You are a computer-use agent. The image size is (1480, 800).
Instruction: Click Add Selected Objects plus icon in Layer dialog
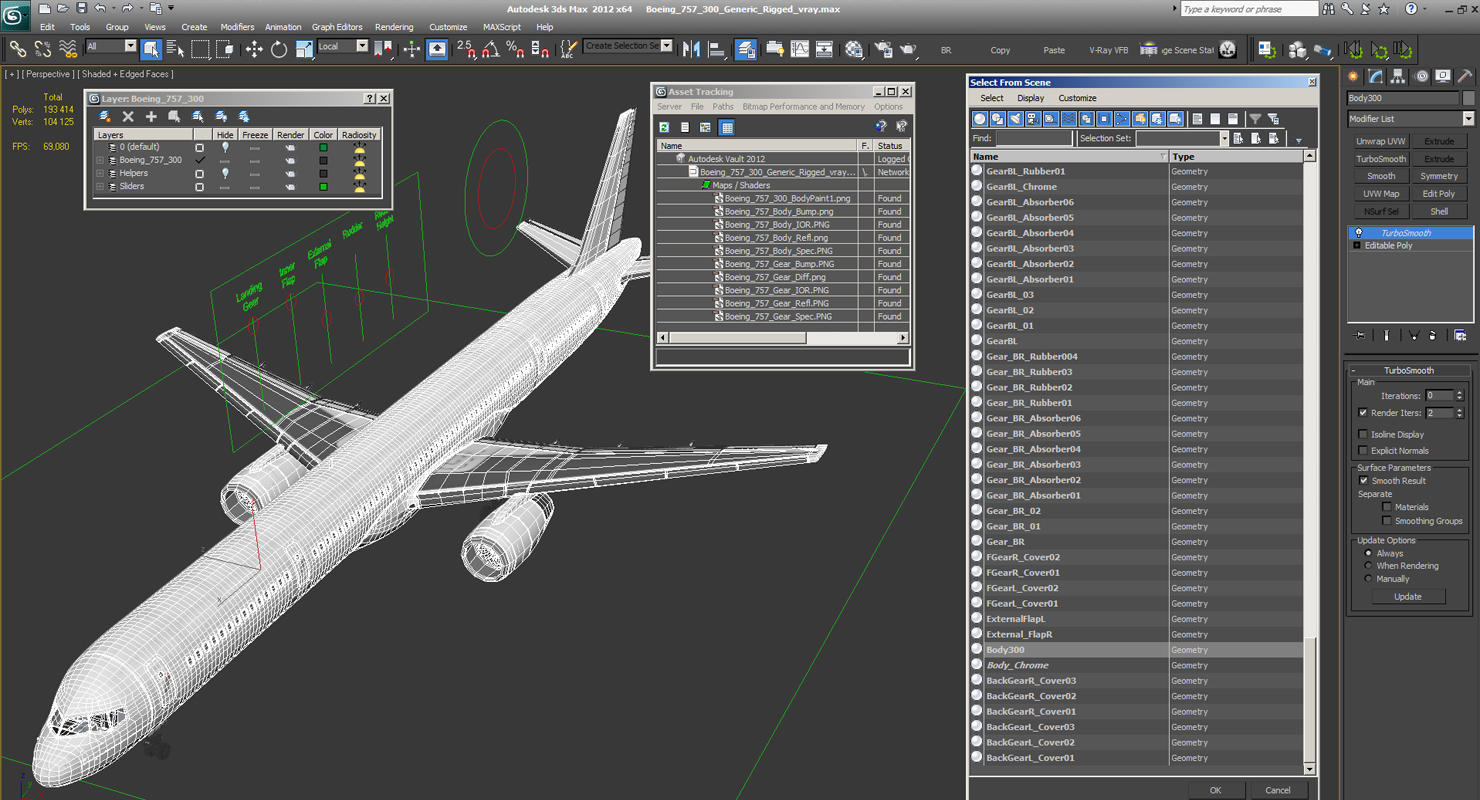[x=151, y=117]
